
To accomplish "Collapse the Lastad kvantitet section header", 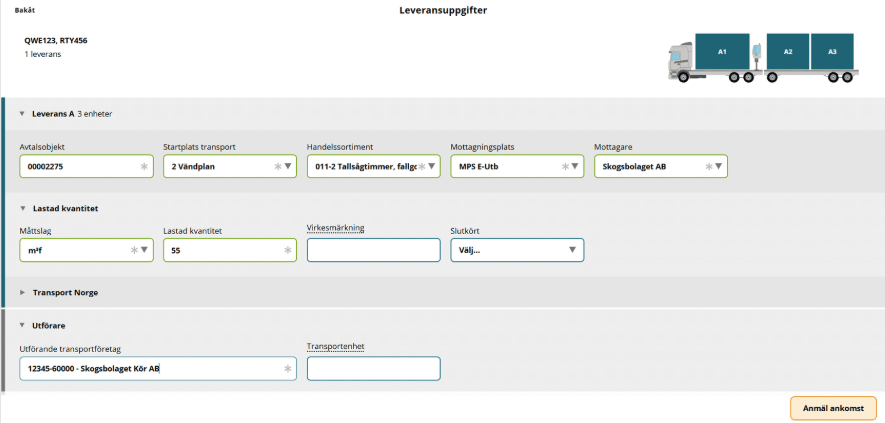I will [x=22, y=208].
